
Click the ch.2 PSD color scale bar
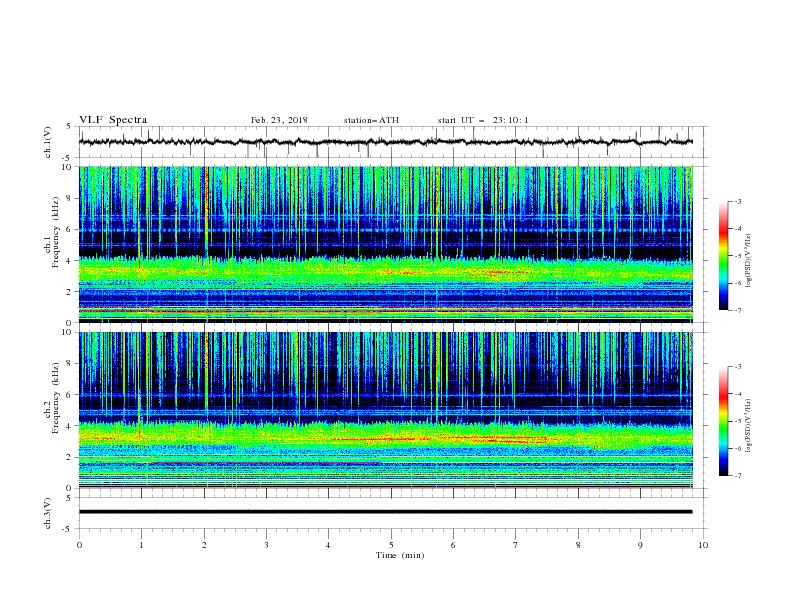click(x=724, y=421)
